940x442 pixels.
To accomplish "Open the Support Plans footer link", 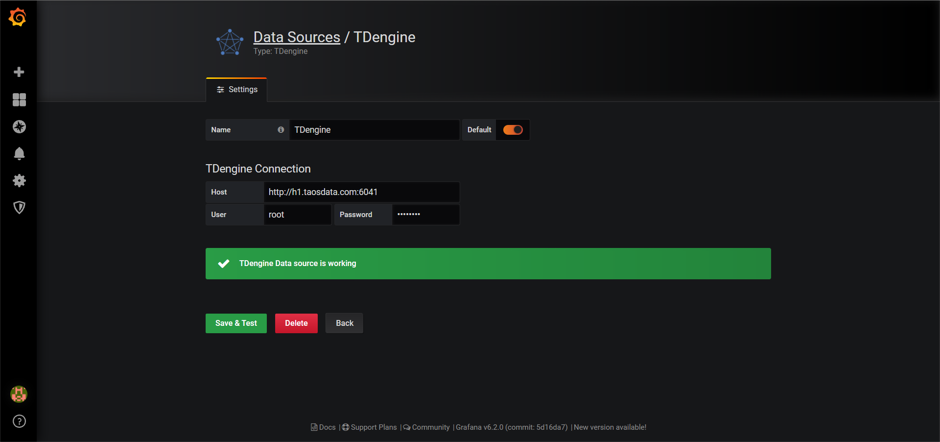I will click(x=369, y=428).
